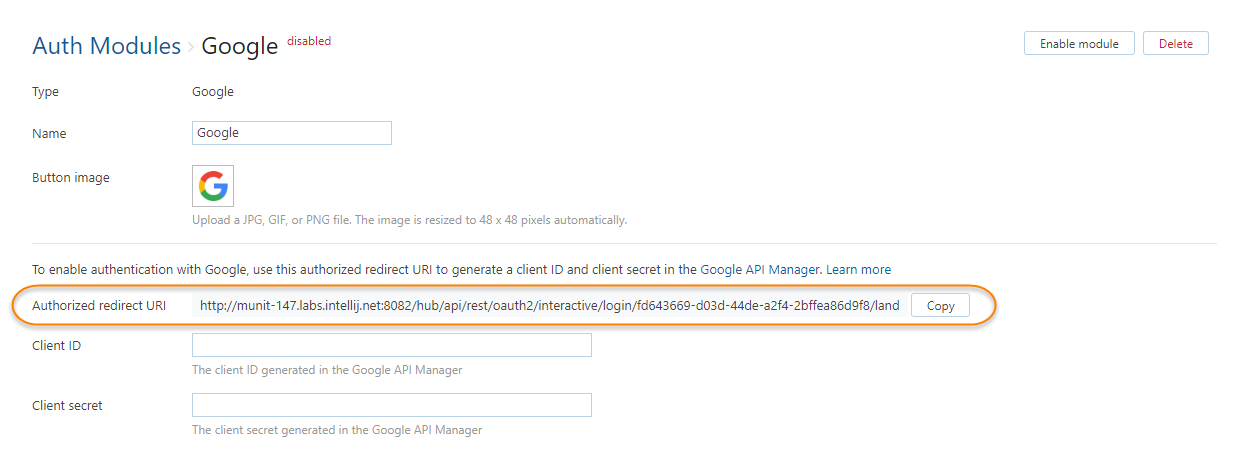Focus the Client ID input box
This screenshot has width=1248, height=449.
pyautogui.click(x=391, y=345)
